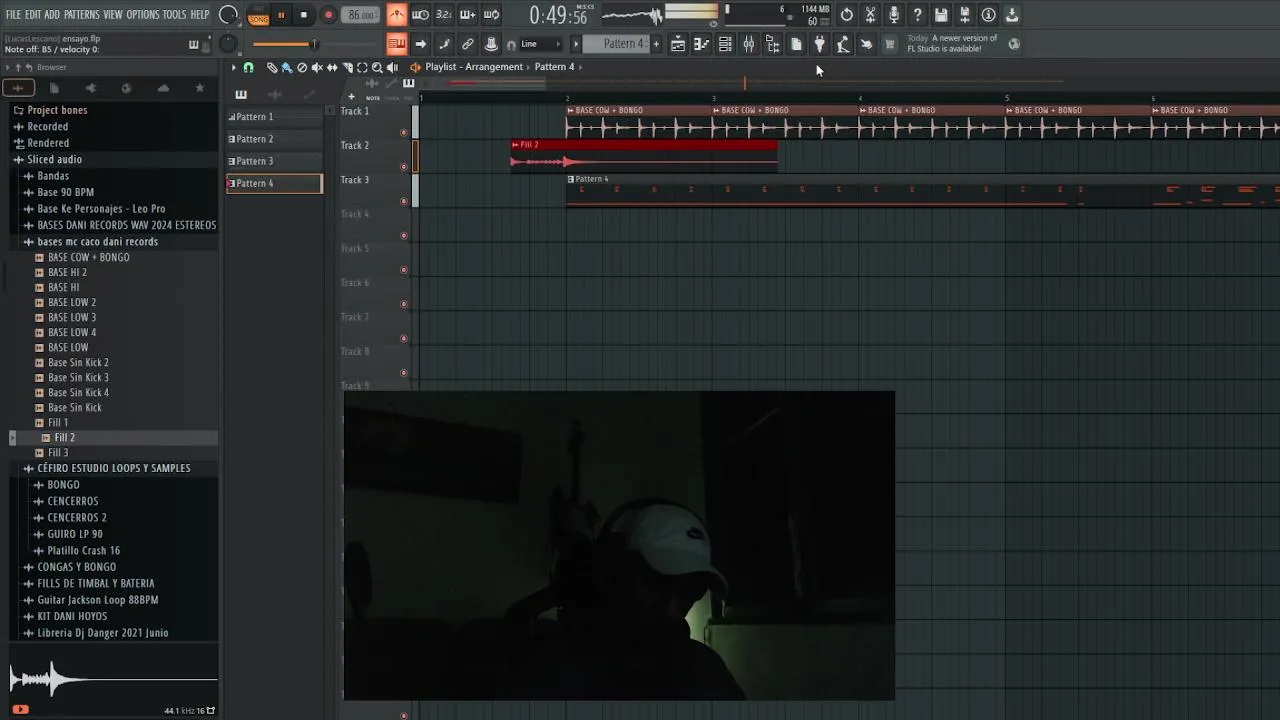Save project with the floppy disk icon
This screenshot has height=720, width=1280.
pyautogui.click(x=941, y=15)
